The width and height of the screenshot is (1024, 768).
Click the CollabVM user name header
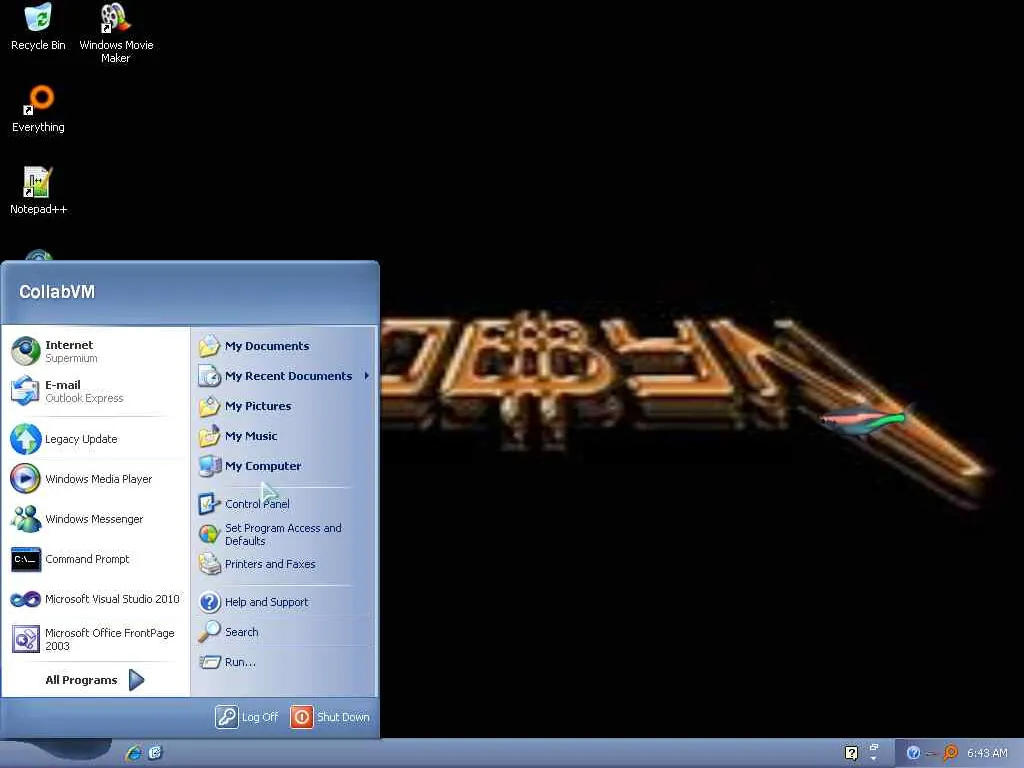click(57, 292)
